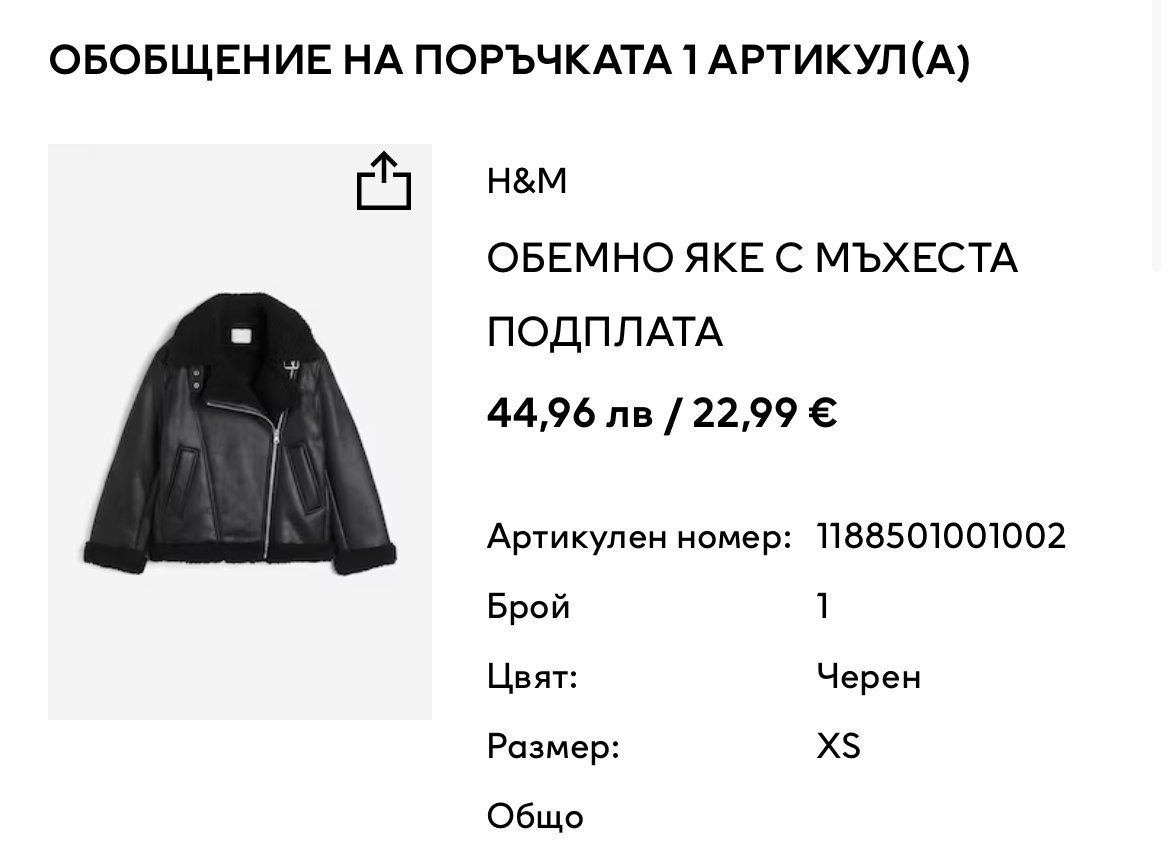The image size is (1170, 841).
Task: Click the size value XS
Action: pos(839,746)
